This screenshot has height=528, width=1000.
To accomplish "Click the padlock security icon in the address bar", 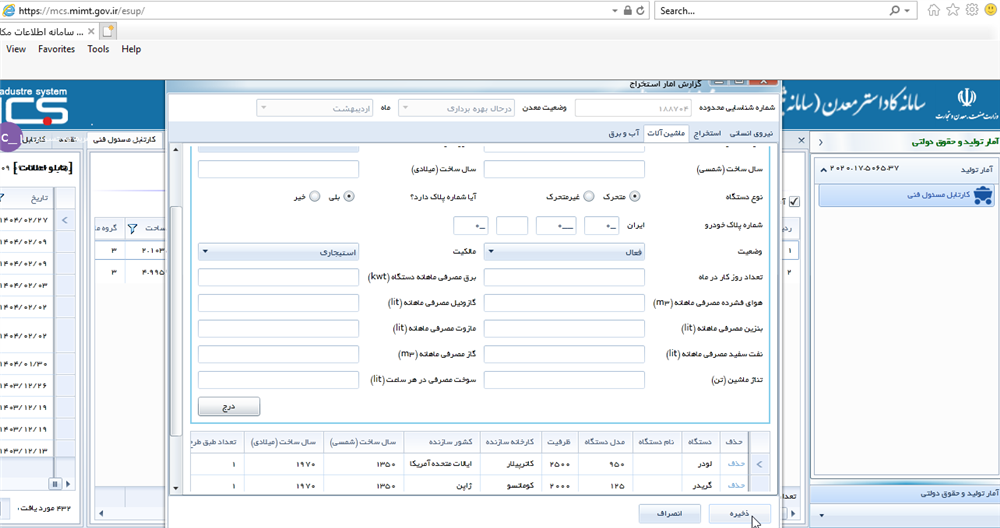I will click(x=627, y=11).
